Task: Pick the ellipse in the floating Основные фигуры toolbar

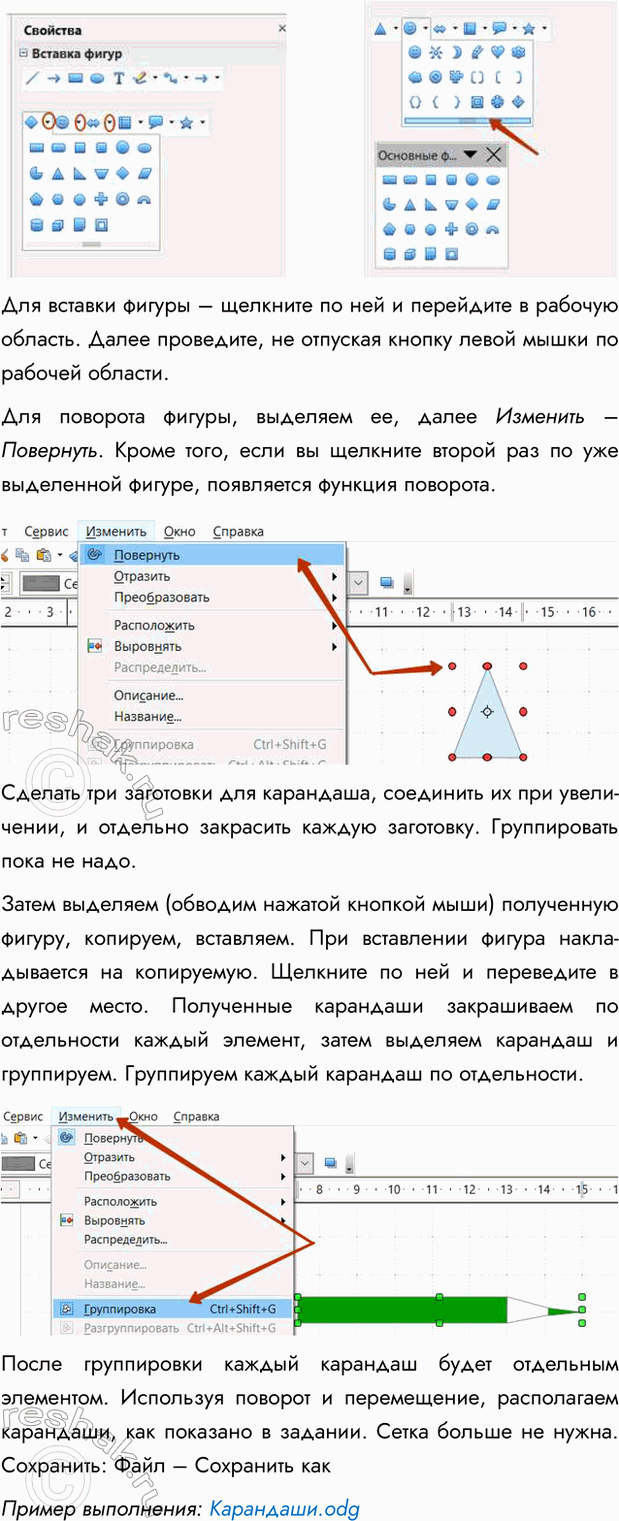Action: coord(492,179)
